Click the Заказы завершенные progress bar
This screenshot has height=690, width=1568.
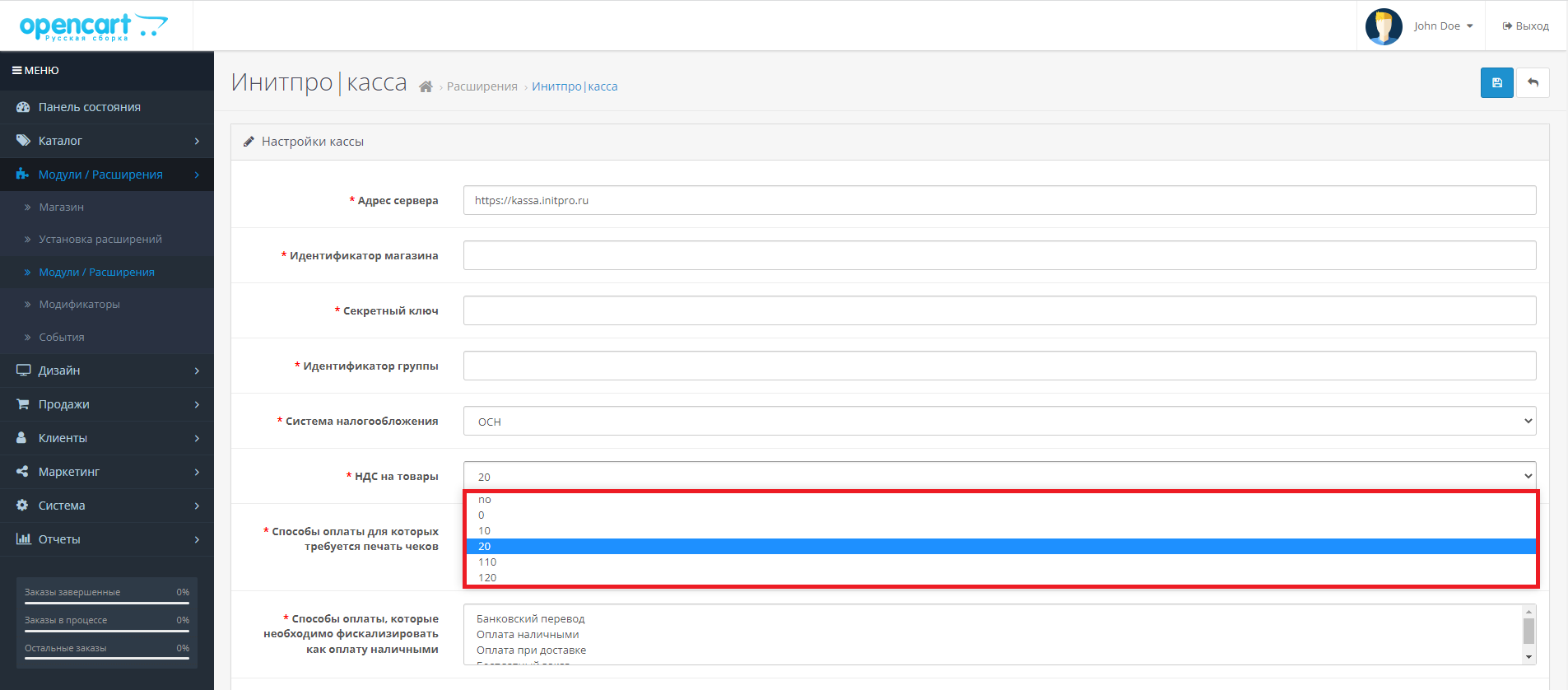(107, 603)
